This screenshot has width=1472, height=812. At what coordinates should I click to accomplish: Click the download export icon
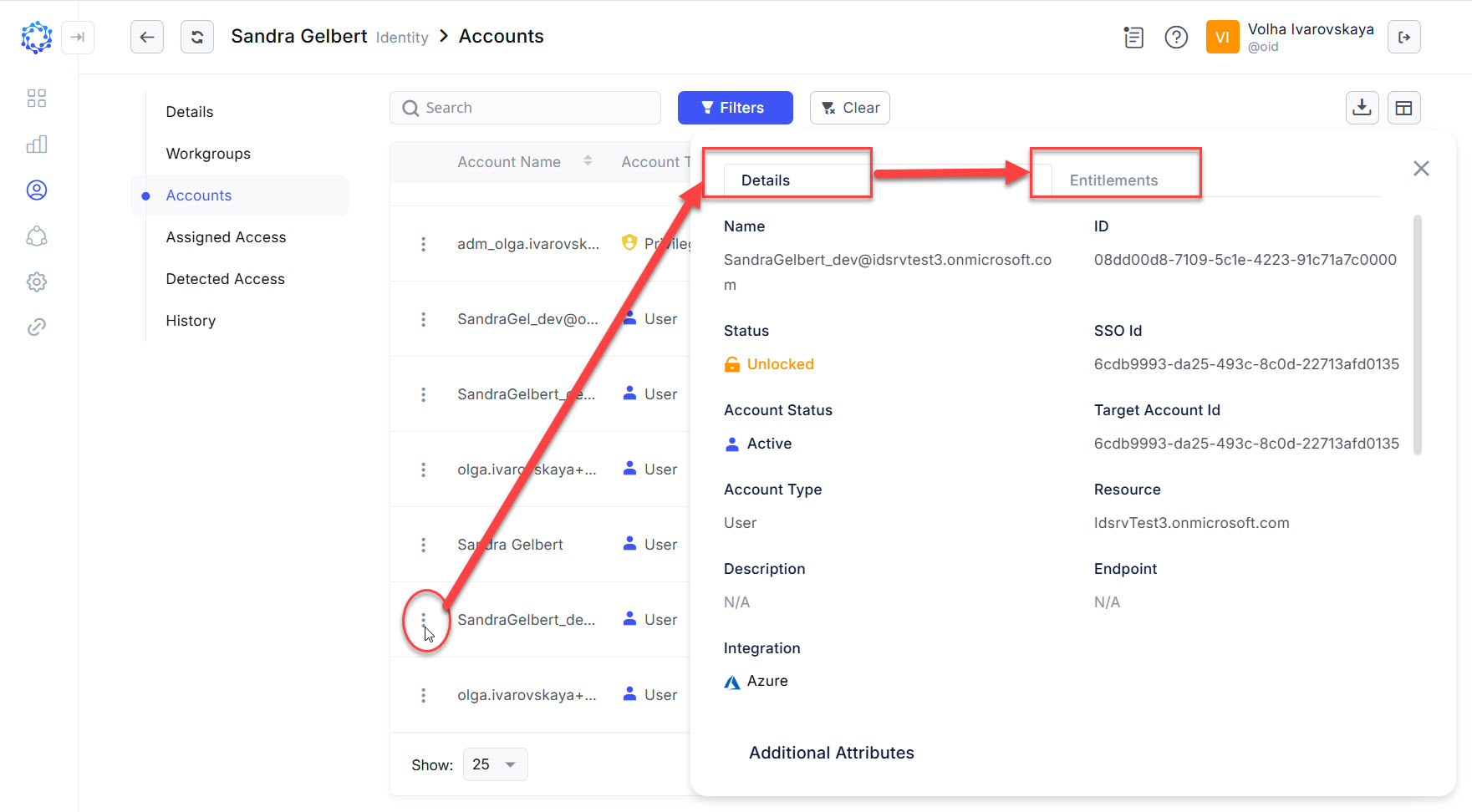[x=1362, y=108]
